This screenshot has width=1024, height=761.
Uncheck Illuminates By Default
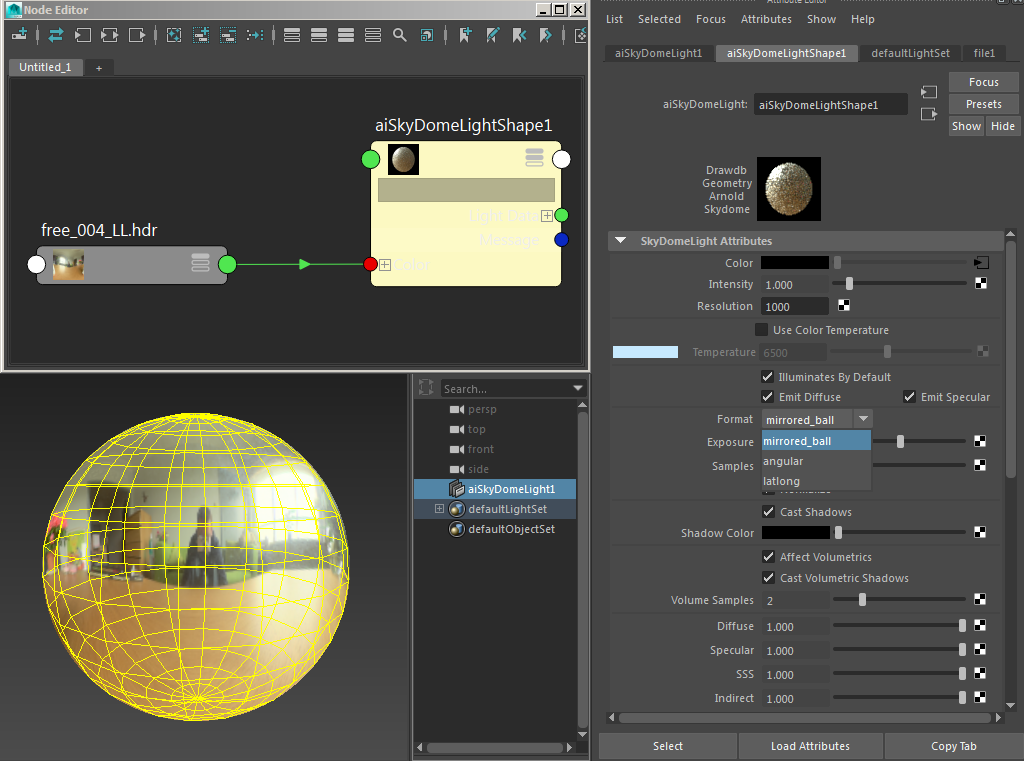(x=768, y=377)
